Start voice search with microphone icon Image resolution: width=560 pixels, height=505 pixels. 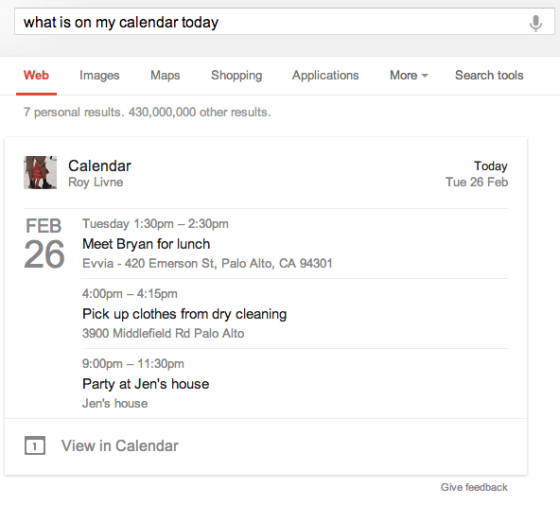click(535, 23)
